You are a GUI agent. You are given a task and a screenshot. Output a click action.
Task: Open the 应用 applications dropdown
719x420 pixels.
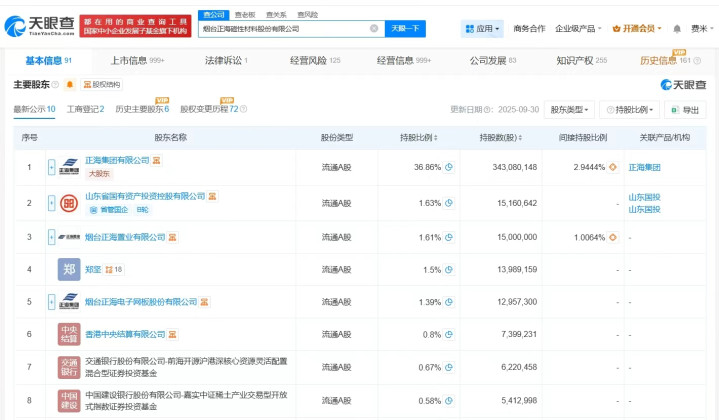[x=482, y=29]
